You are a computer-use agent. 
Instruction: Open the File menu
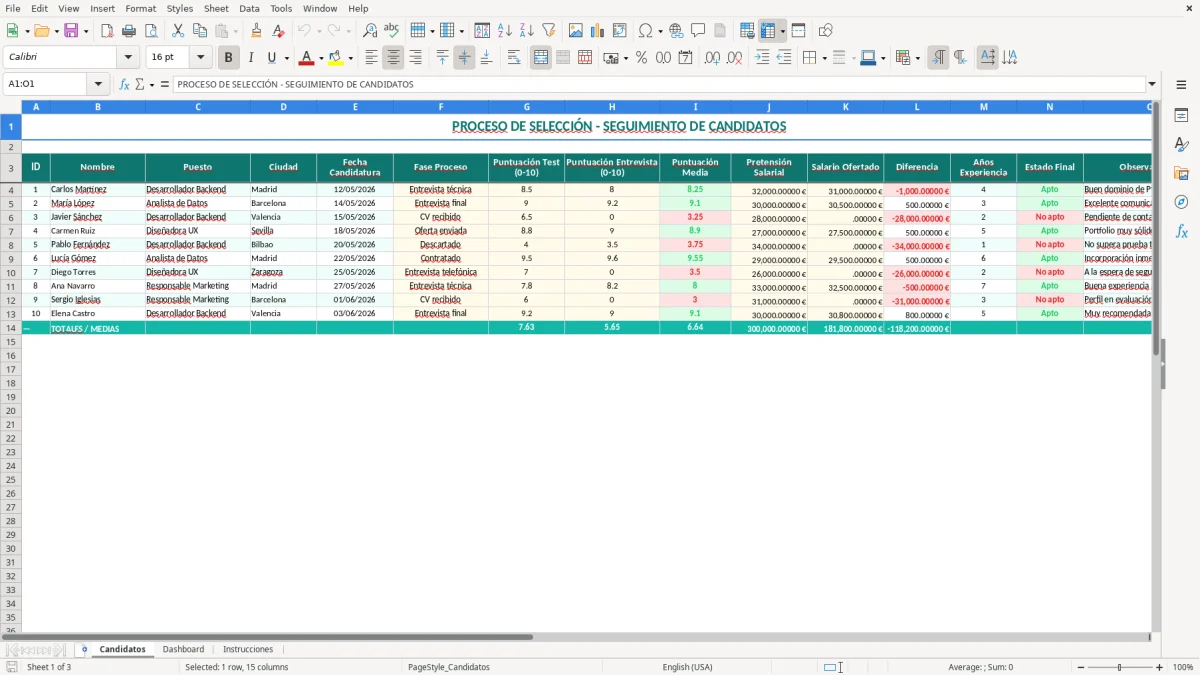pos(13,8)
